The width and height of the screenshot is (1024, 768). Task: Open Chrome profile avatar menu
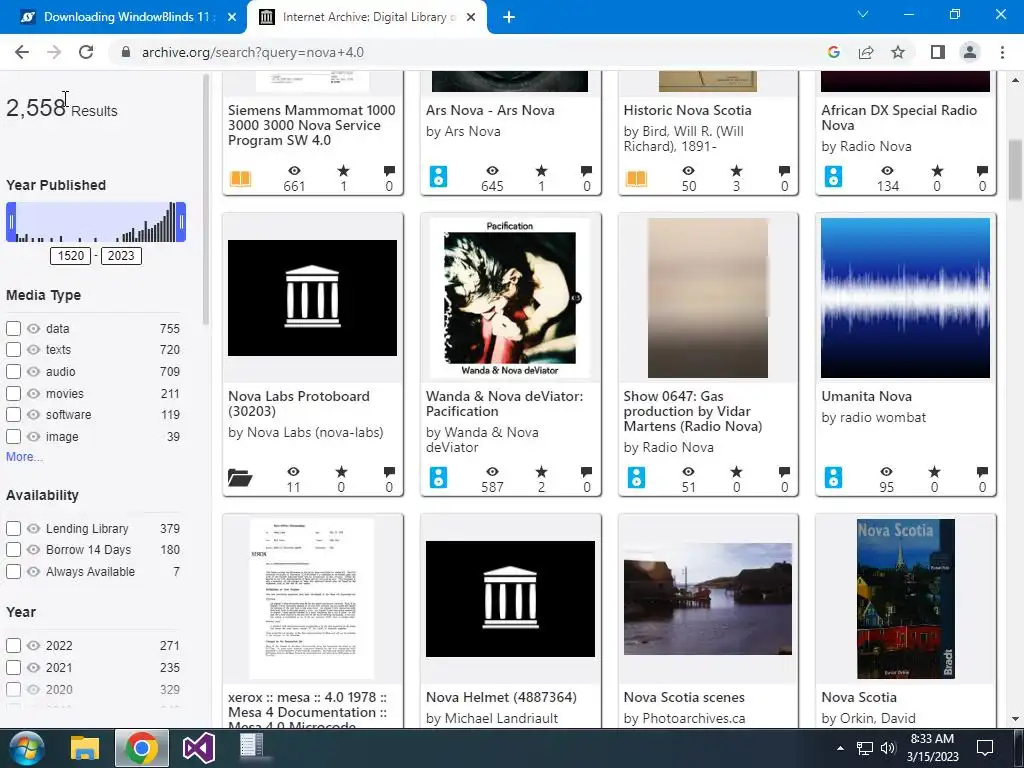(x=970, y=52)
